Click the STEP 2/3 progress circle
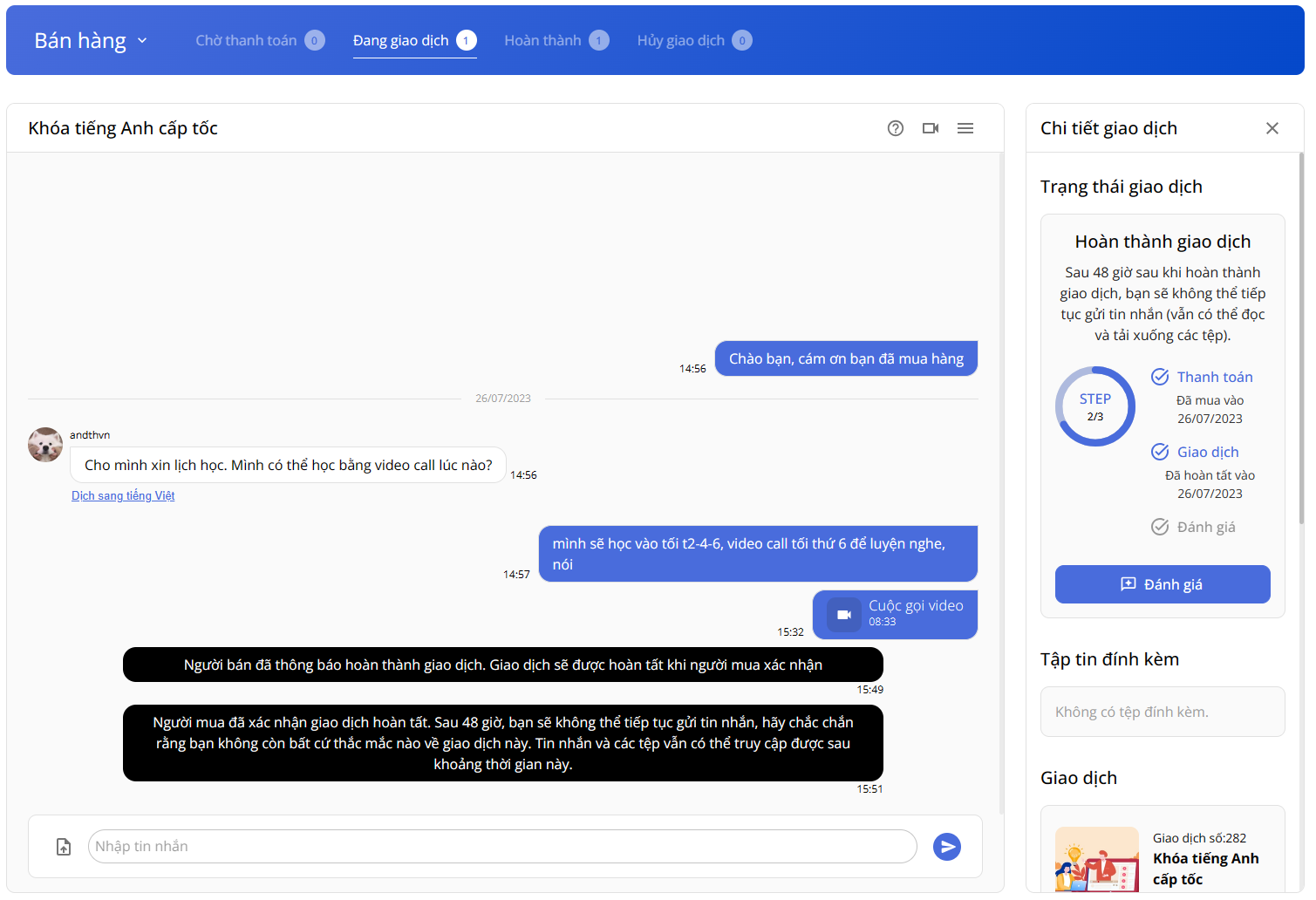Screen dimensions: 1316x900 [x=1095, y=406]
